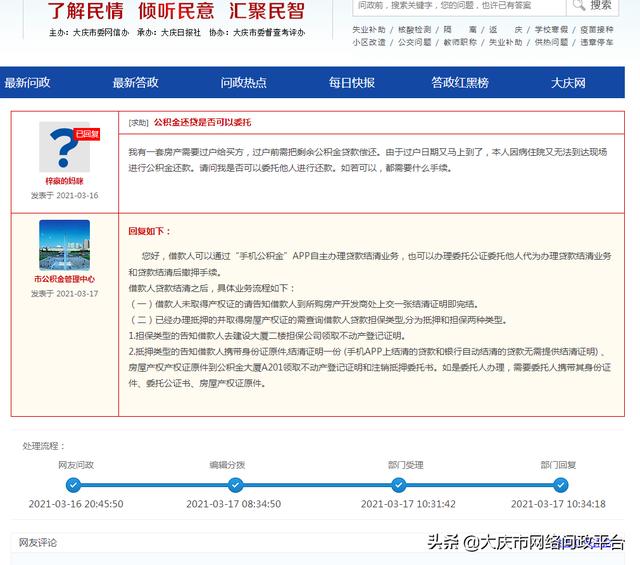Screen dimensions: 640x565
Task: Click the 网友问政 step checkmark
Action: tap(73, 485)
